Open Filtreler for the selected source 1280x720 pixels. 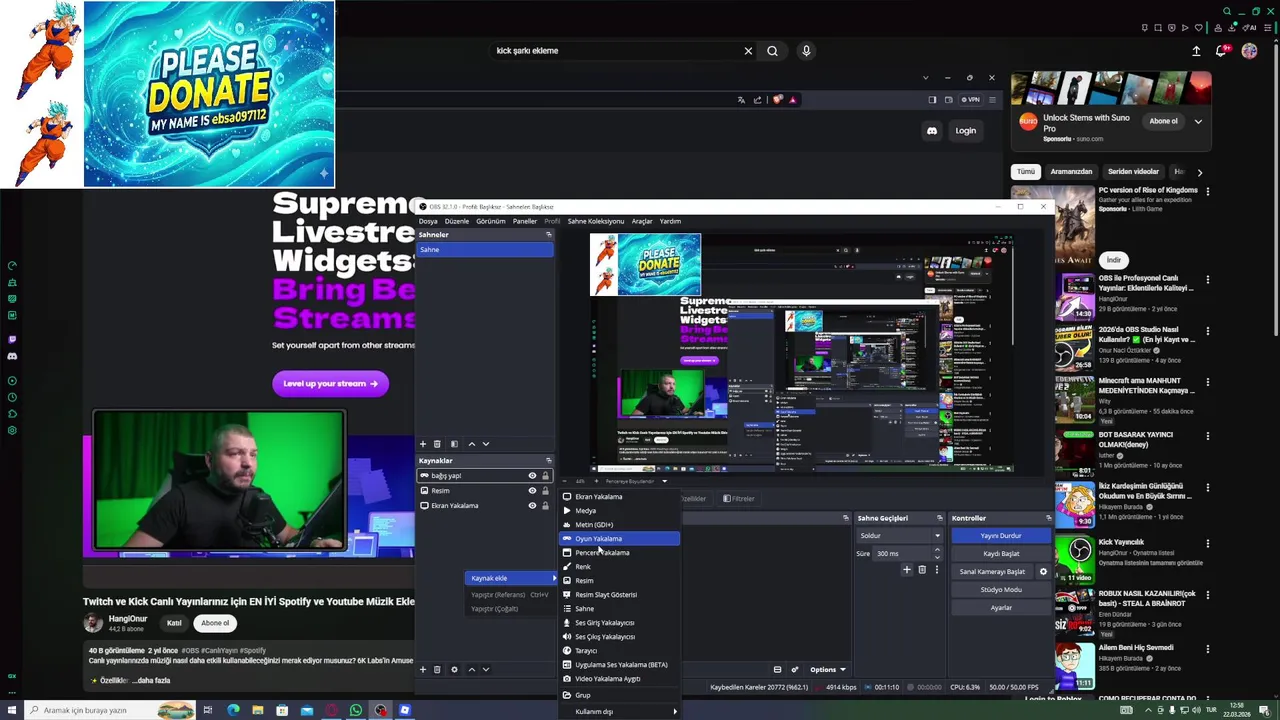pos(739,498)
